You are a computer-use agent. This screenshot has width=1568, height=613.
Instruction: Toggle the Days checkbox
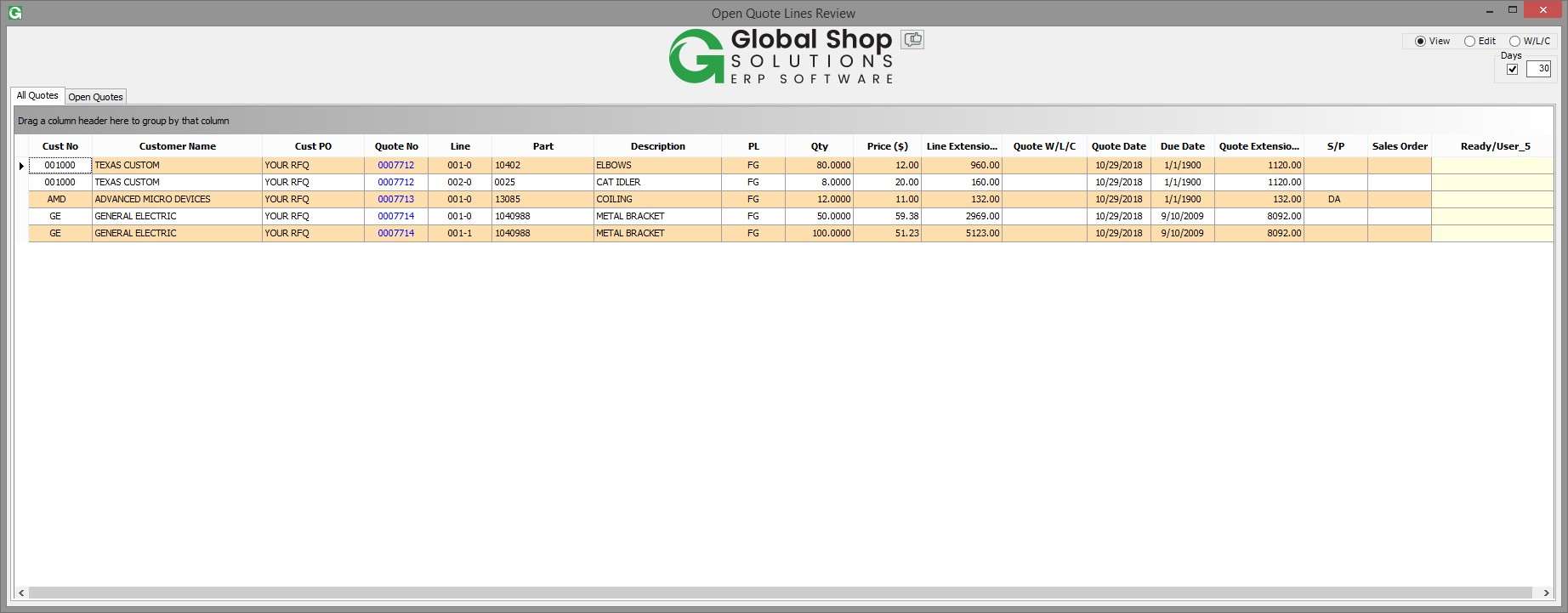pos(1512,70)
